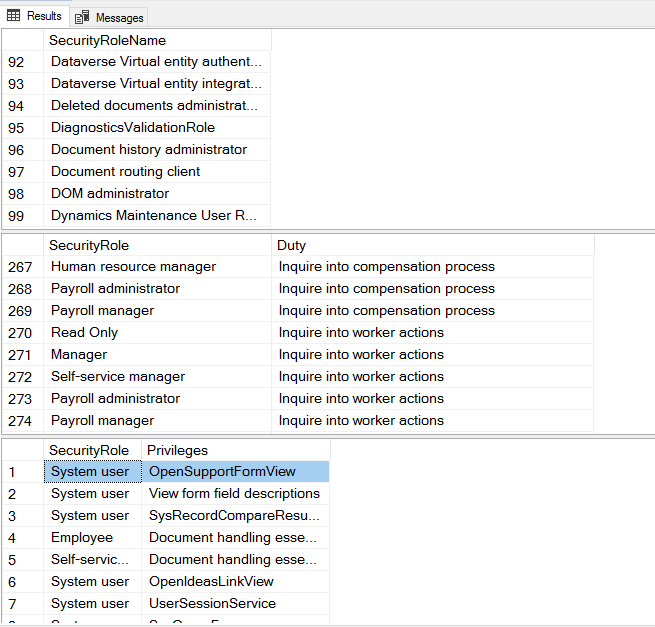Click the Privileges column header
The height and width of the screenshot is (627, 655).
tap(235, 450)
